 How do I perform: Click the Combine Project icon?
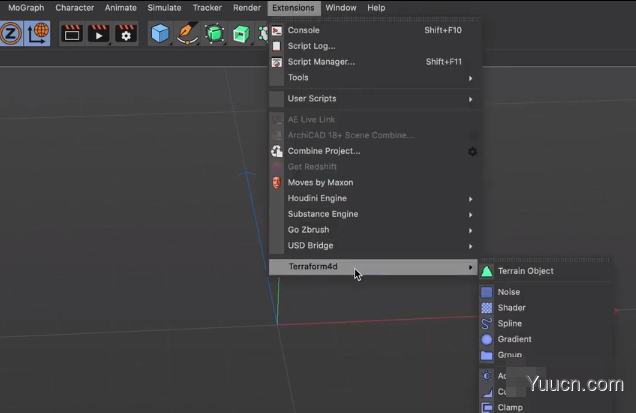coord(277,151)
